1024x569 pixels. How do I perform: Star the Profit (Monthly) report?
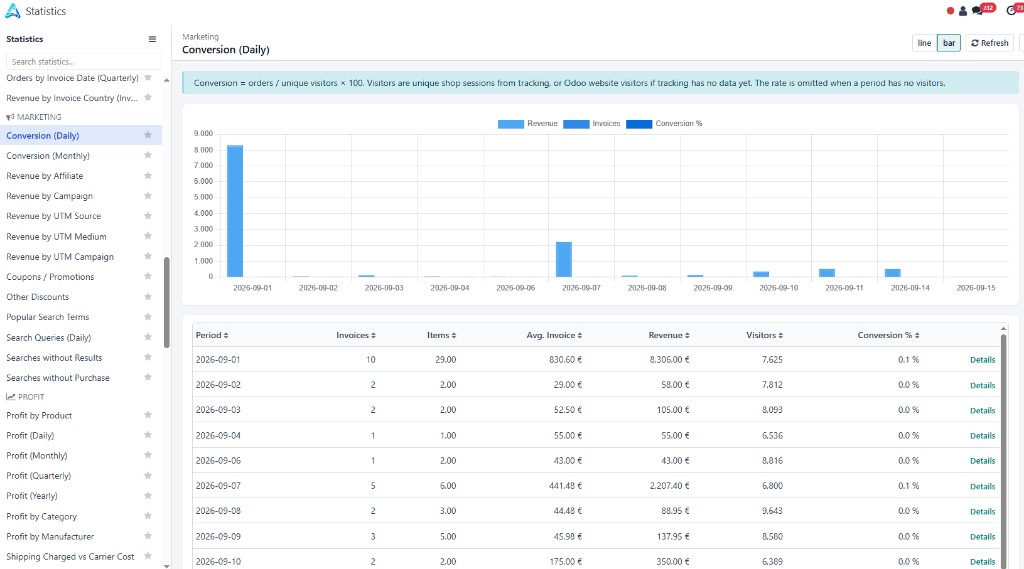coord(148,455)
